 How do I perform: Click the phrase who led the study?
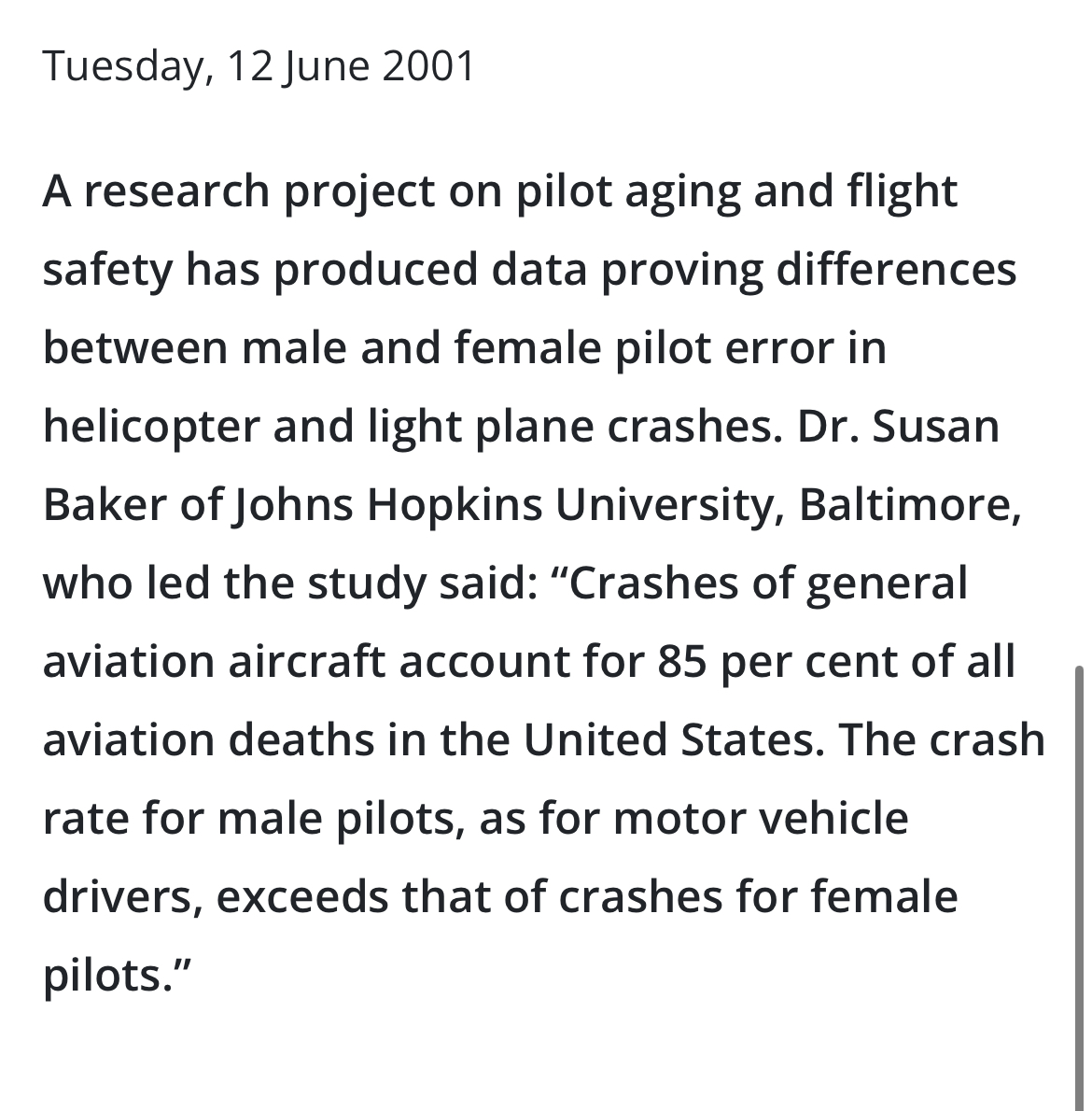(x=233, y=584)
